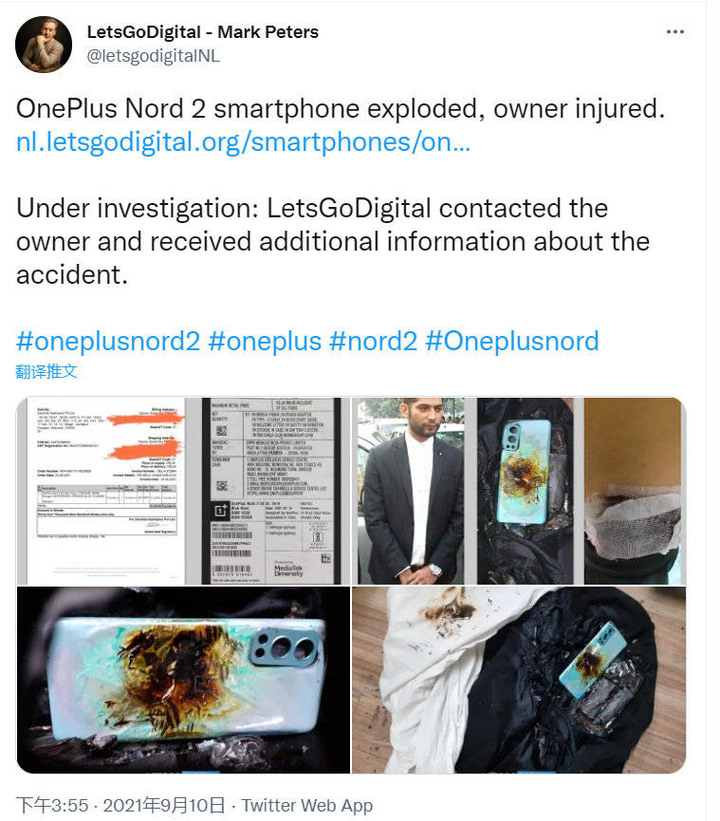View the photo of man in black suit
The height and width of the screenshot is (821, 720).
[411, 491]
